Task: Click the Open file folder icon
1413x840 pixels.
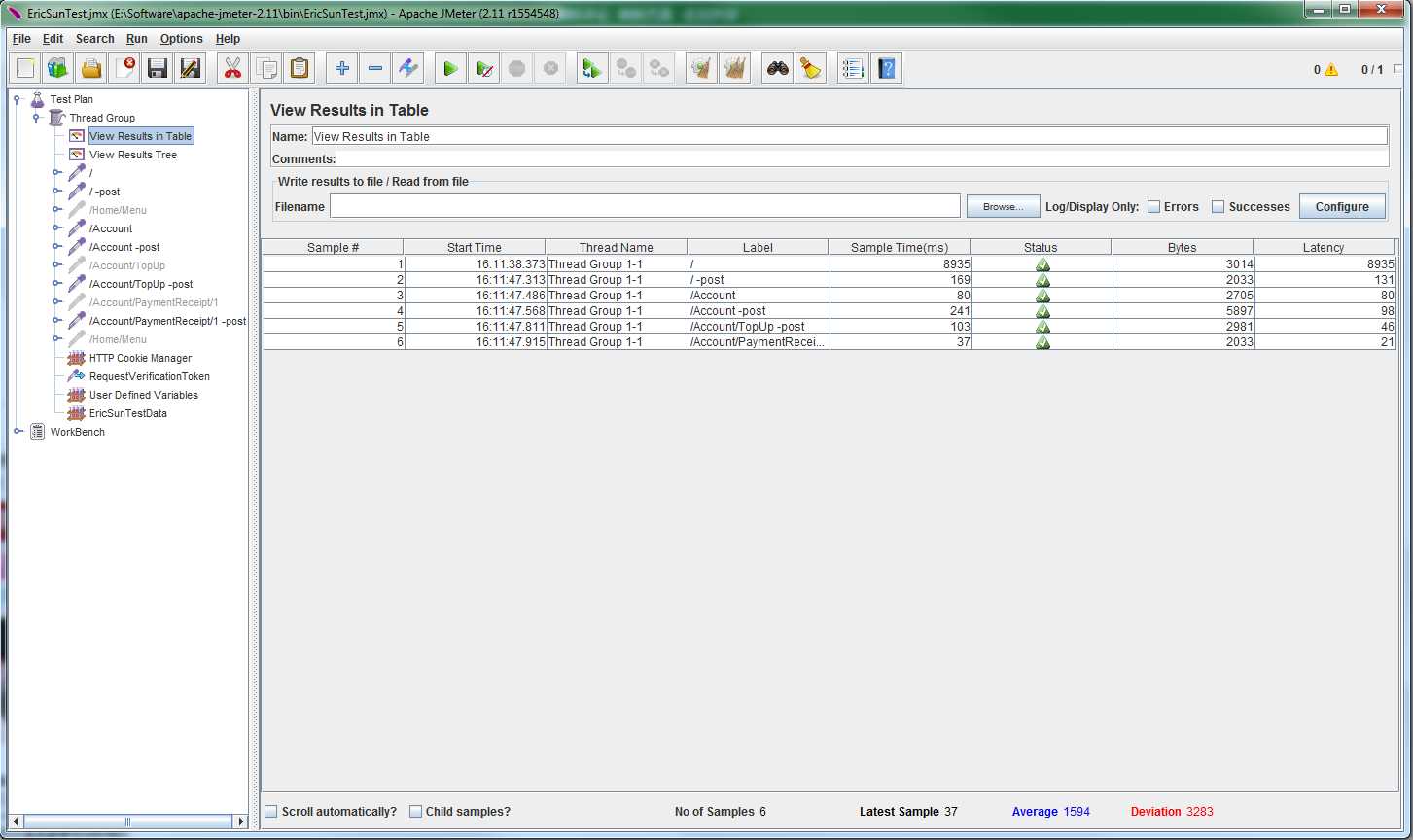Action: [91, 68]
